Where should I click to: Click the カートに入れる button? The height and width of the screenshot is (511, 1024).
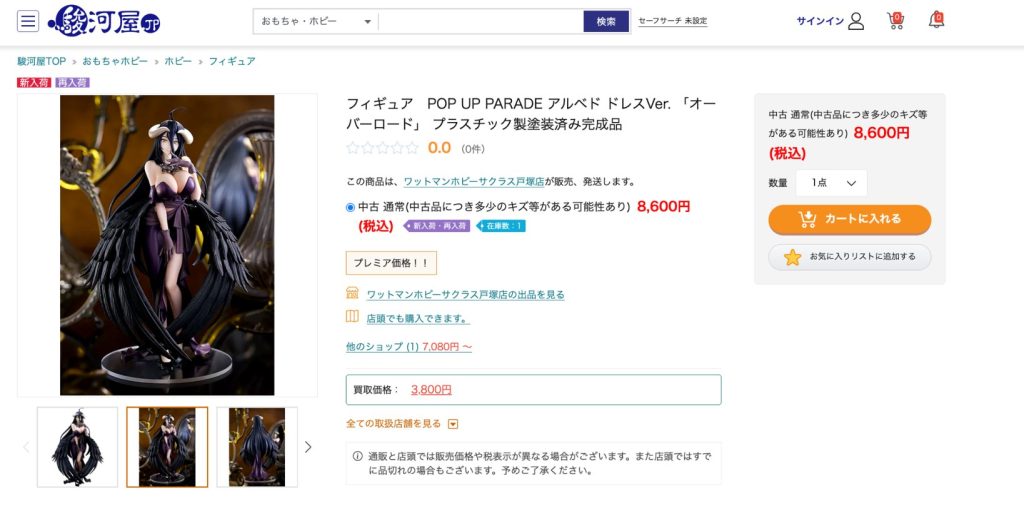(x=849, y=219)
